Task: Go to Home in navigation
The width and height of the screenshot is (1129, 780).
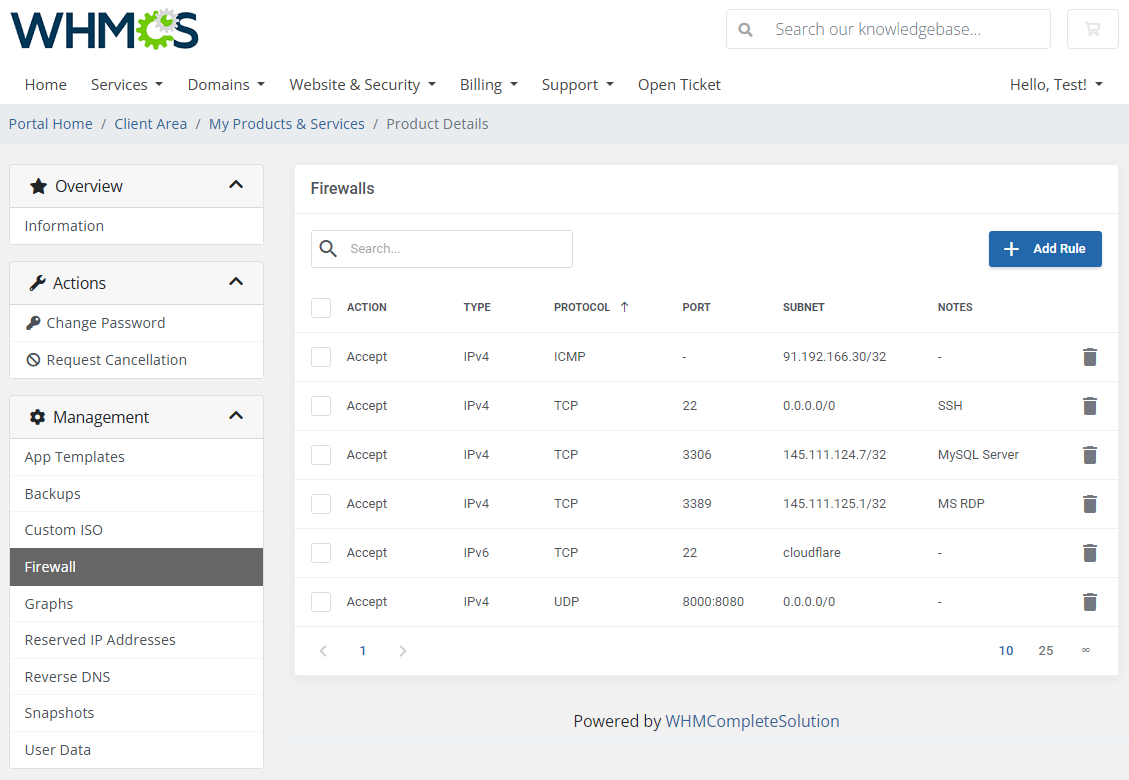Action: 45,85
